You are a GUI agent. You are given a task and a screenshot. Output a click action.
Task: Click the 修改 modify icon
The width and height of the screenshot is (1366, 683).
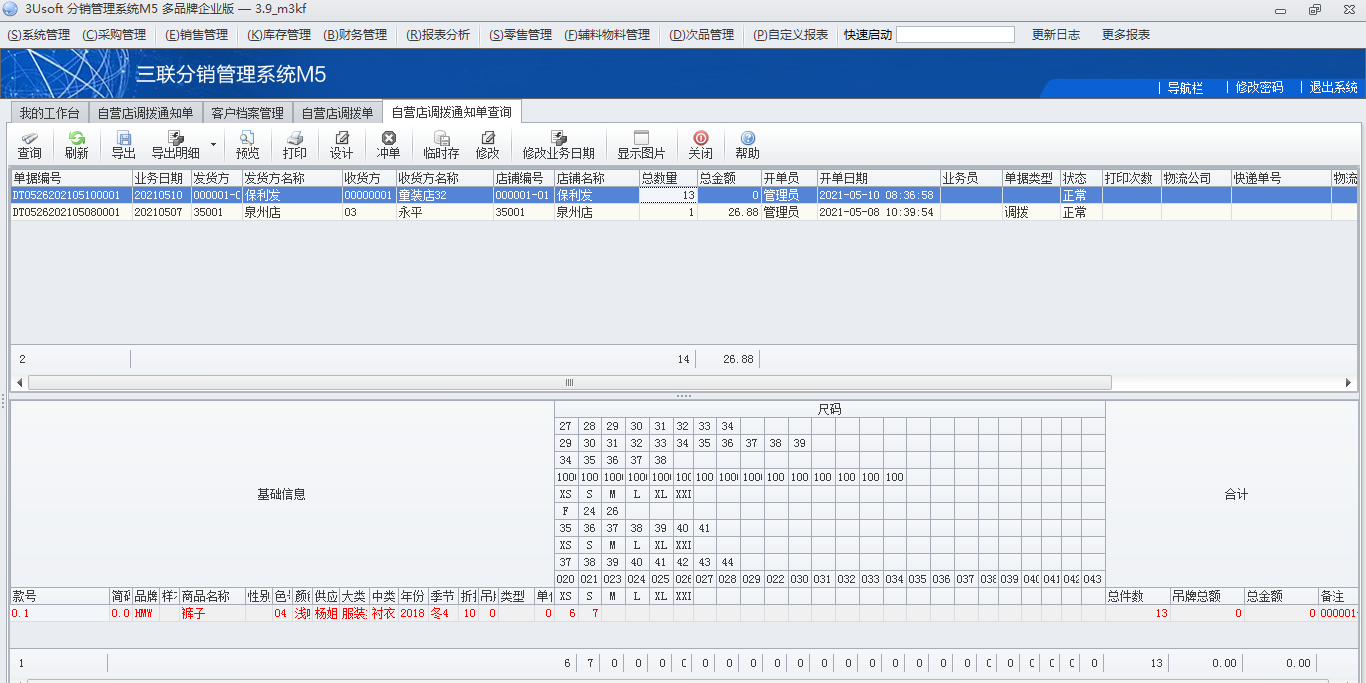pos(487,146)
